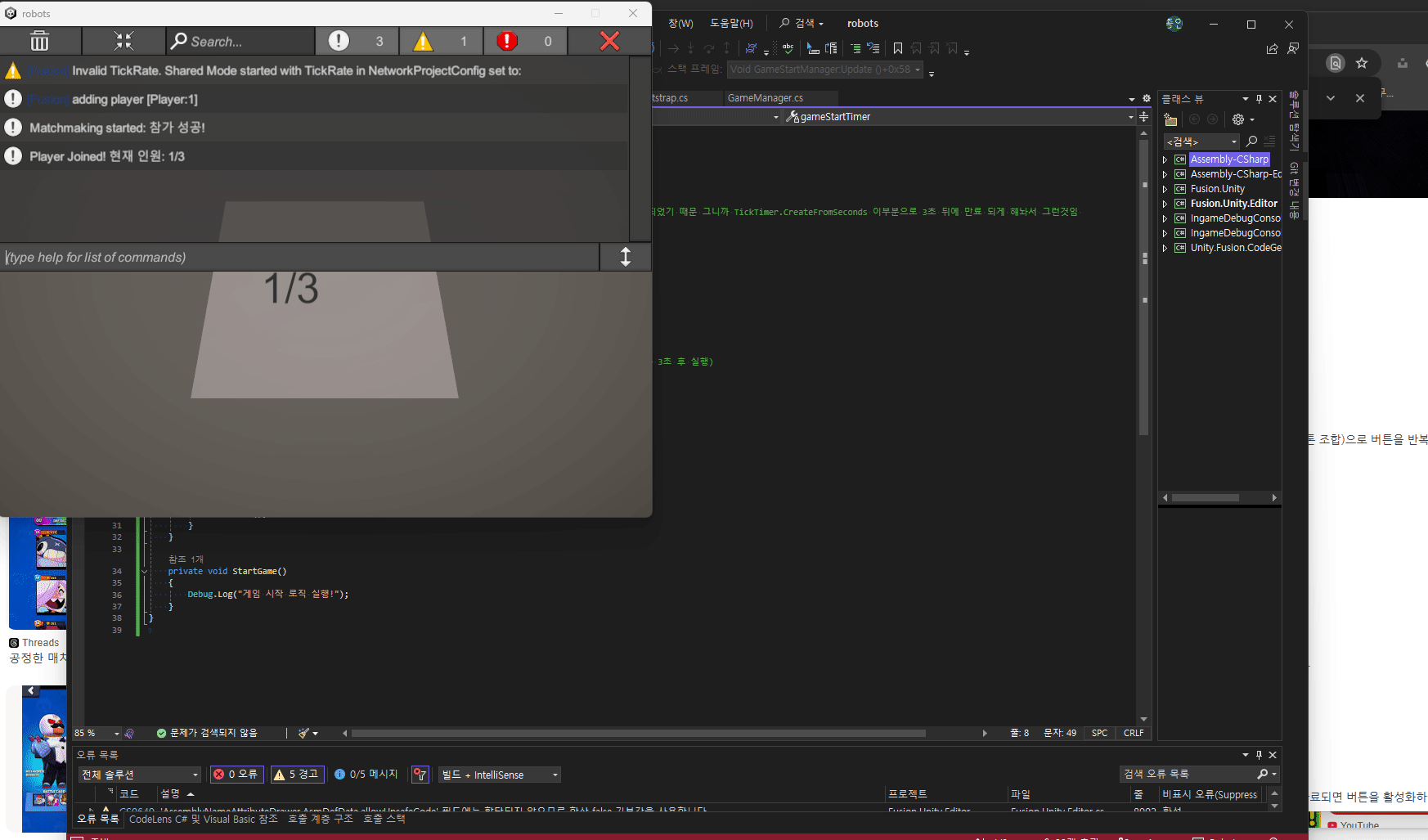
Task: Click new folder icon in Class View
Action: click(1170, 119)
